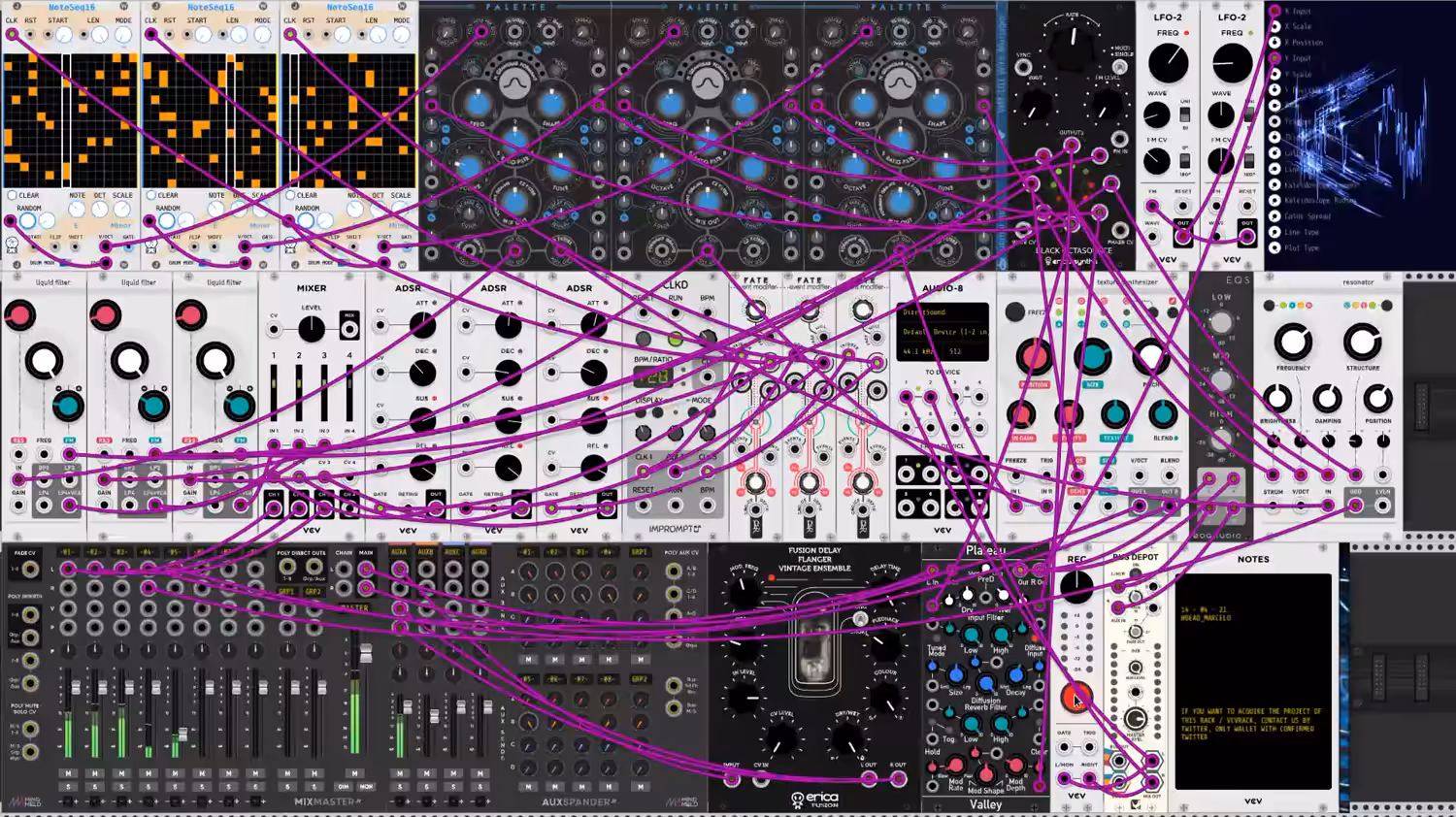Open the 44.1 kHz sample rate selector on Audio-8

pos(919,351)
